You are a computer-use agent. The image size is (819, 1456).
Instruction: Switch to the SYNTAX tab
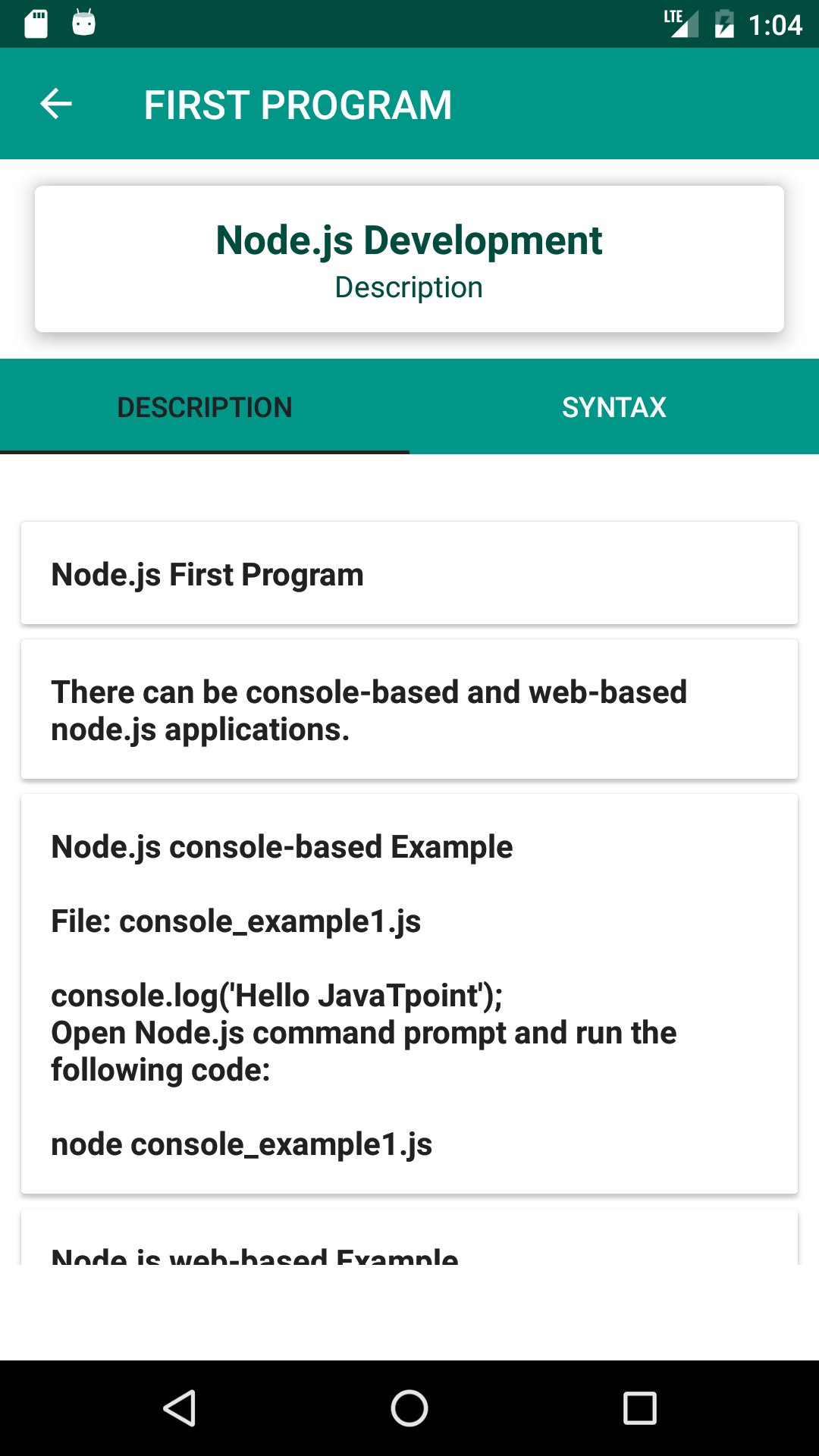(614, 407)
